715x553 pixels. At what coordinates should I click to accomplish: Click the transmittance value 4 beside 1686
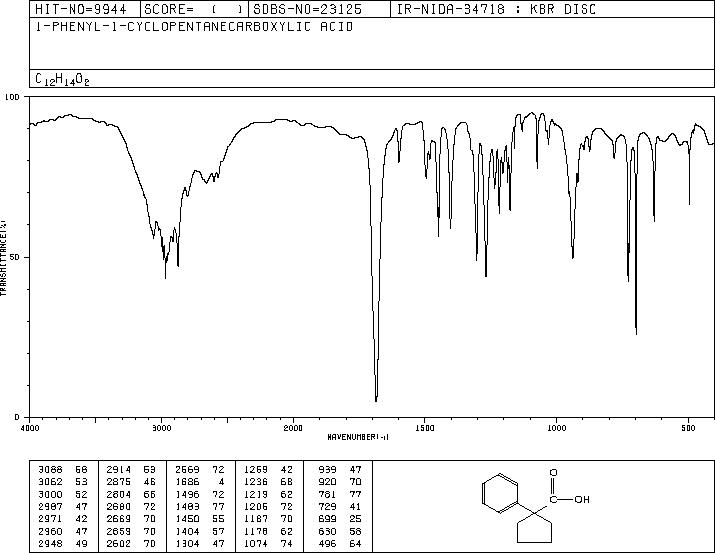(222, 482)
